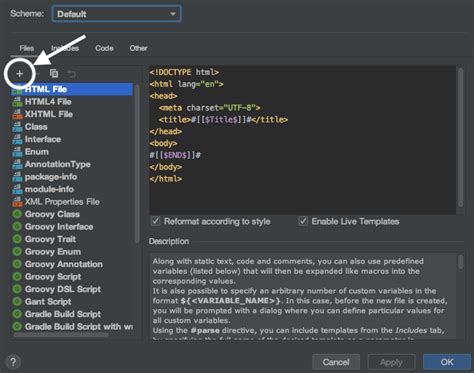Click the Groovy Script icon
The width and height of the screenshot is (474, 373).
coord(17,277)
